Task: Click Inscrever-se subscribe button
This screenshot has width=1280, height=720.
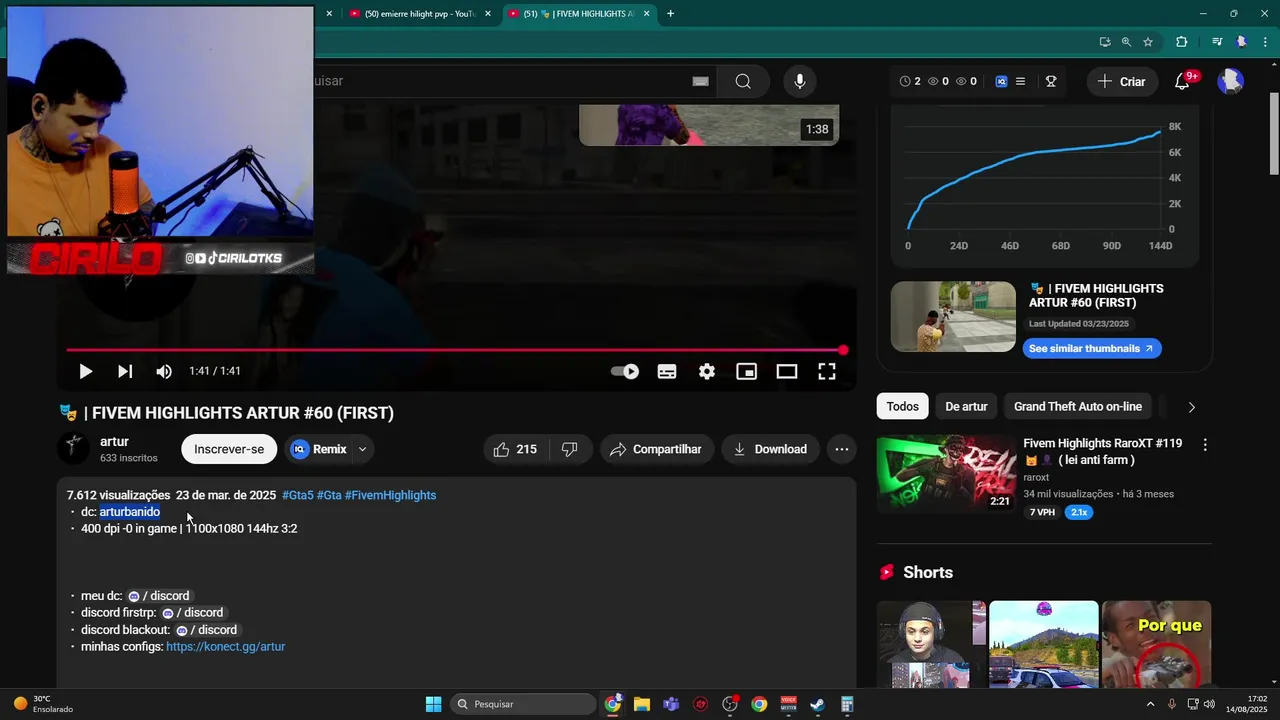Action: (229, 449)
